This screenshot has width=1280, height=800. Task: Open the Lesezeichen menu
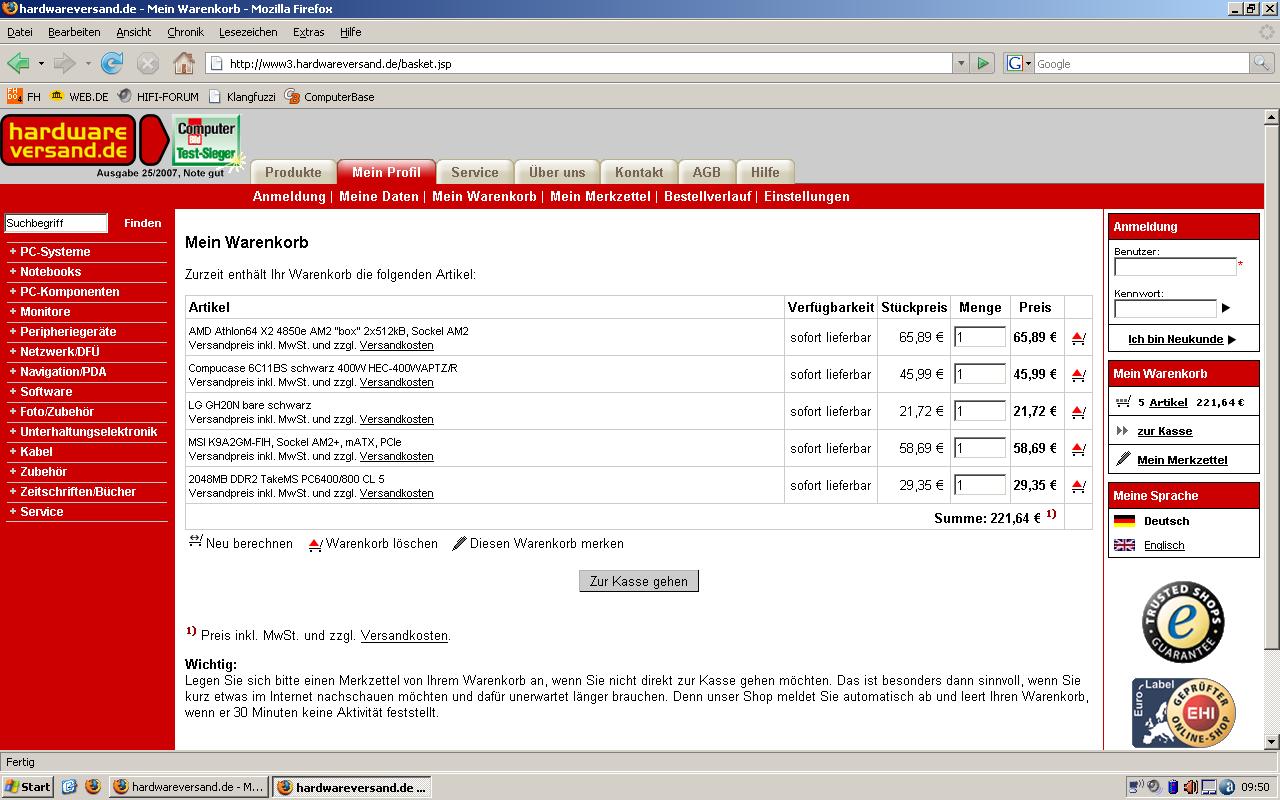point(248,32)
